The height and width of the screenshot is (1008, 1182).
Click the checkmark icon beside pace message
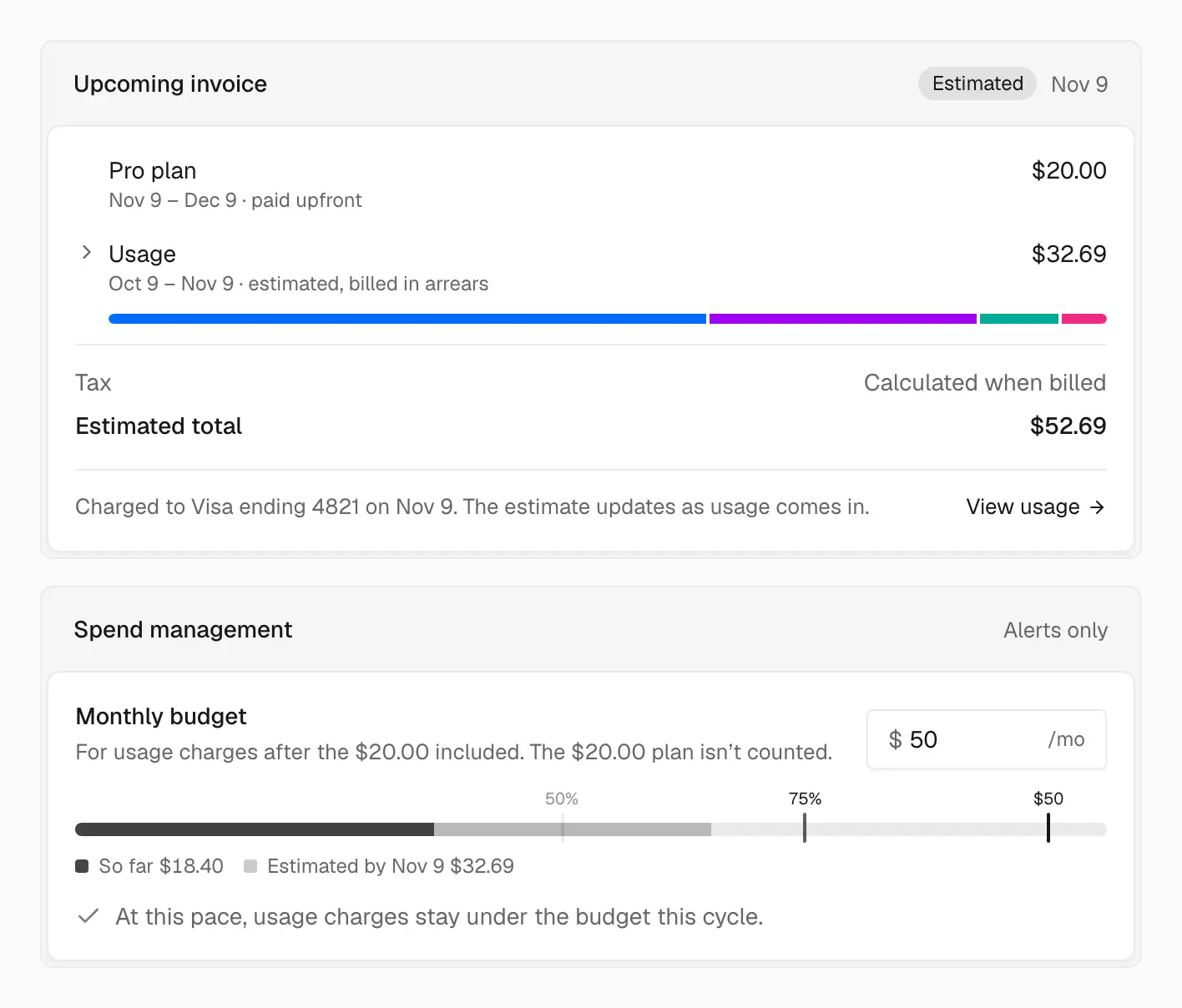[88, 916]
